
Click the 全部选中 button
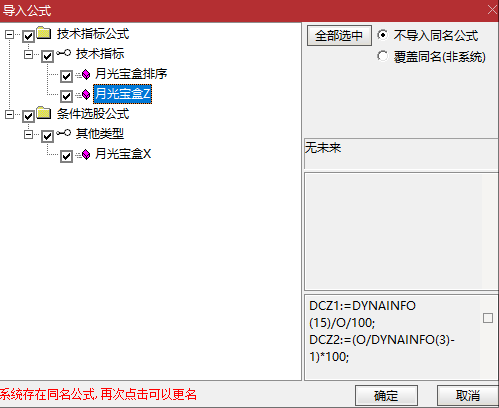pyautogui.click(x=339, y=36)
